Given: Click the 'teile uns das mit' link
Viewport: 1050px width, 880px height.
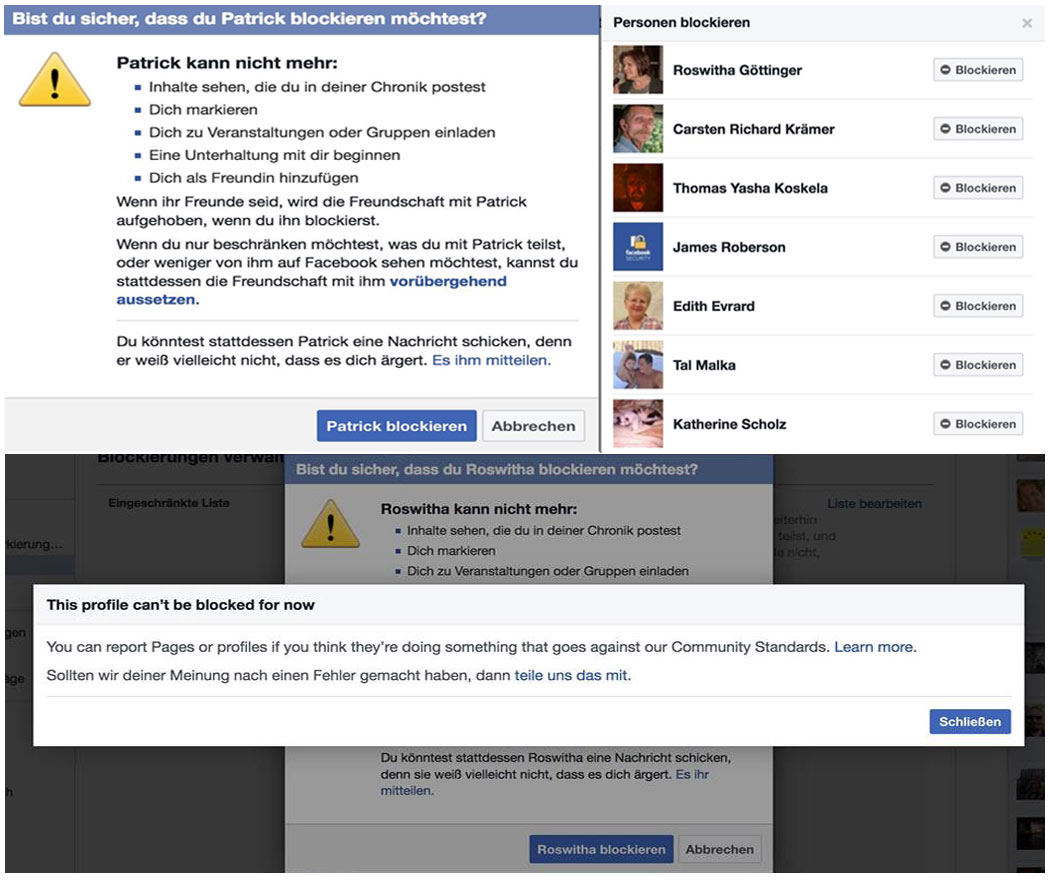Looking at the screenshot, I should click(x=571, y=675).
